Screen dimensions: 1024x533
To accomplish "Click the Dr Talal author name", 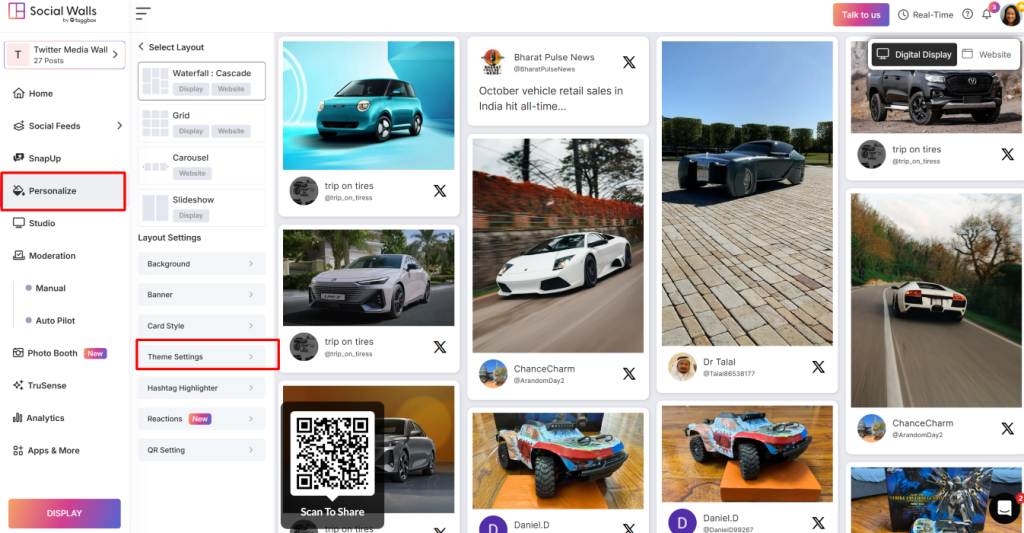I will click(x=719, y=362).
